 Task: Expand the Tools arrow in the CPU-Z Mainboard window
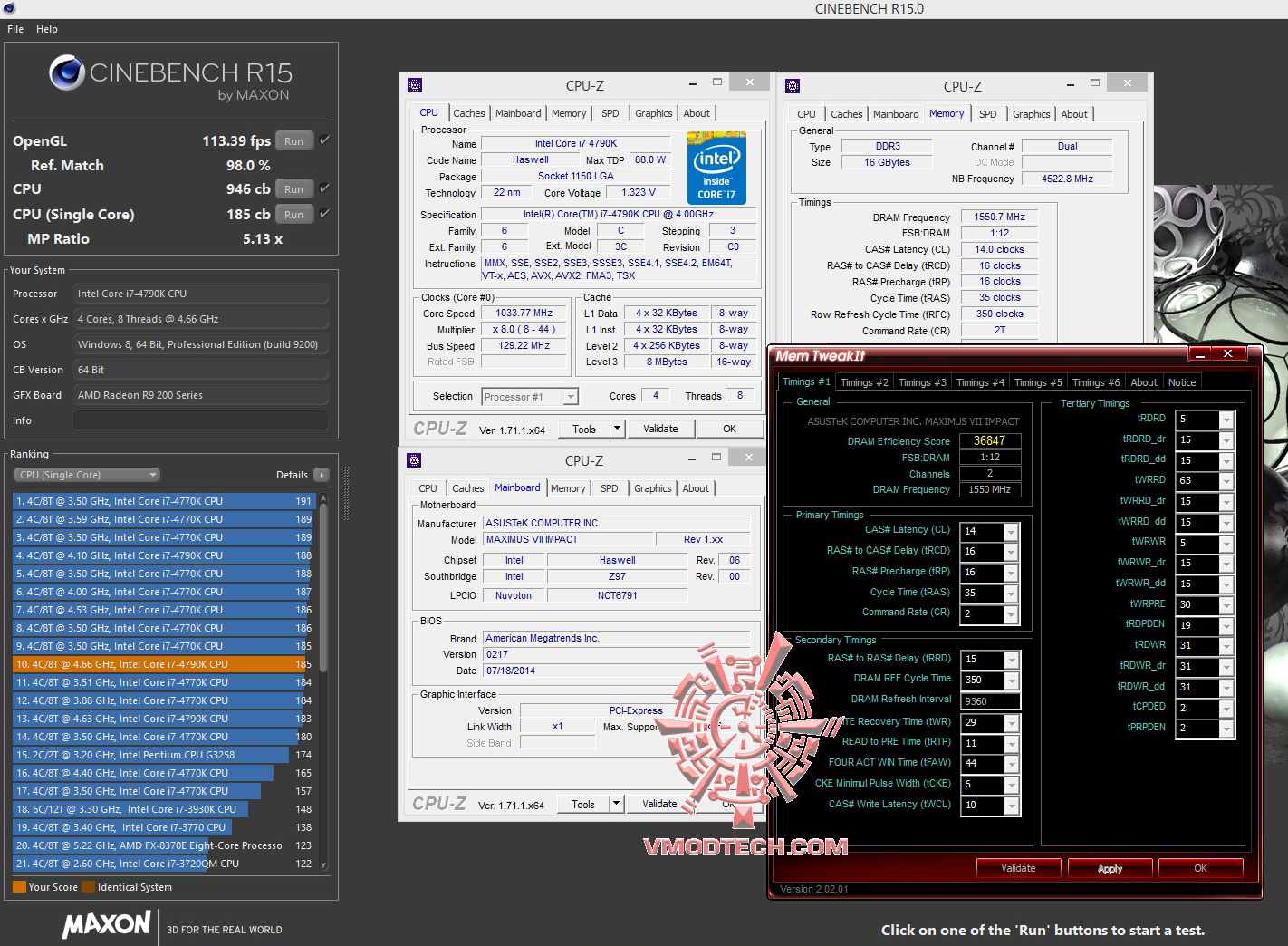616,804
